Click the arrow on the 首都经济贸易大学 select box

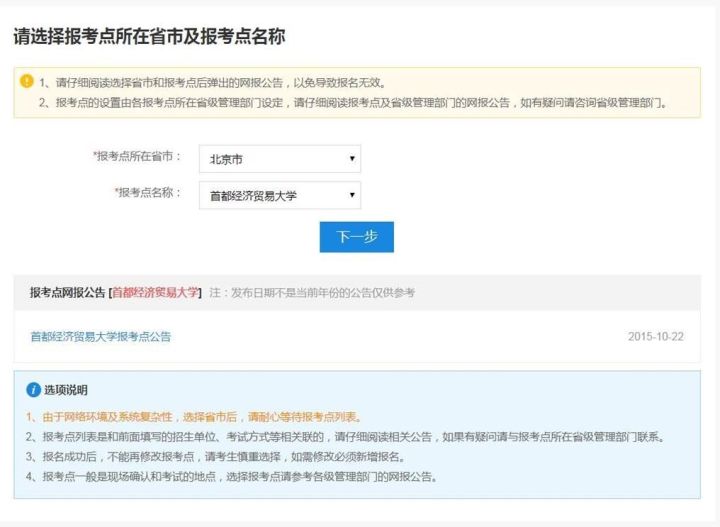point(352,195)
